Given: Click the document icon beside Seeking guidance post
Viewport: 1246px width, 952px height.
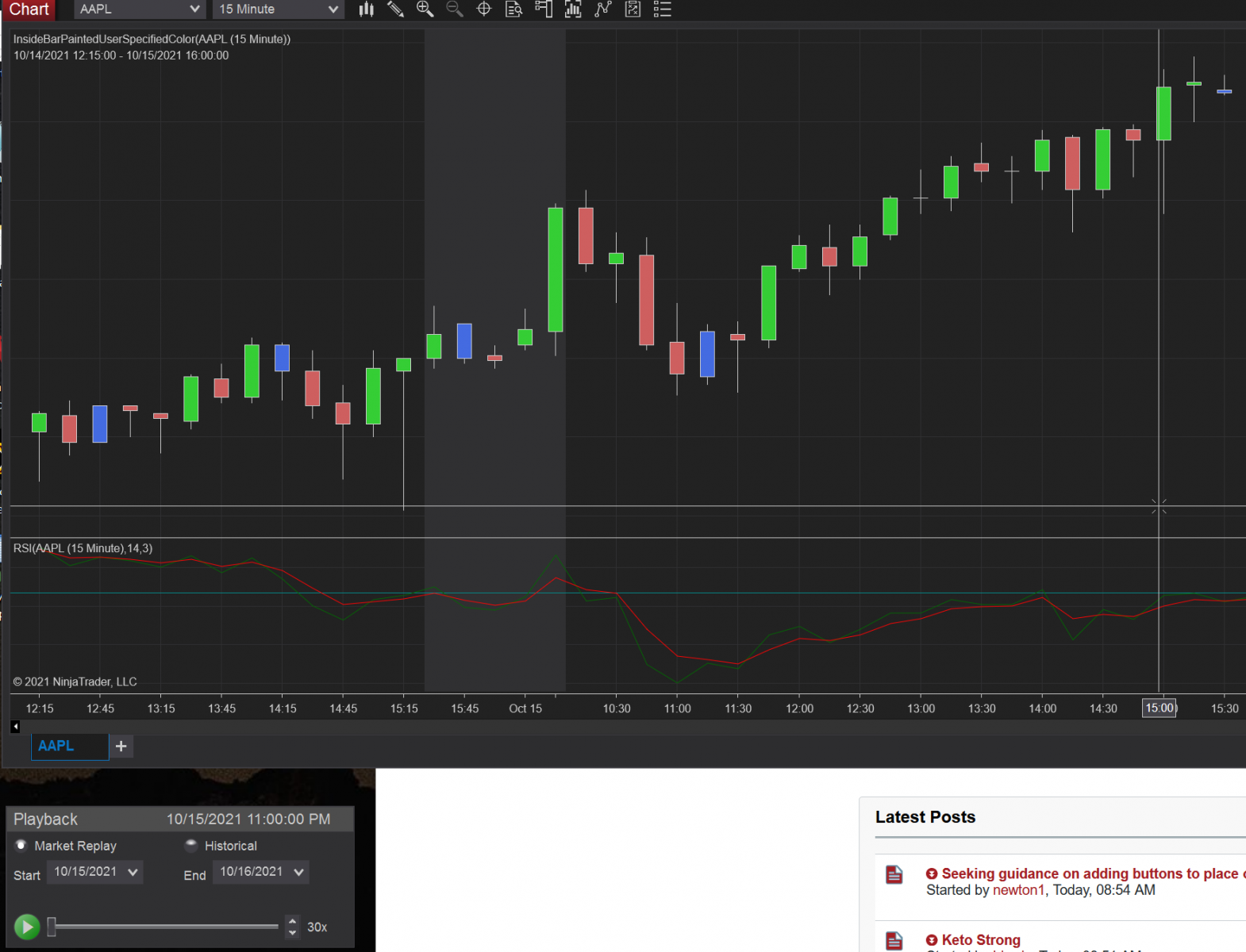Looking at the screenshot, I should (894, 874).
